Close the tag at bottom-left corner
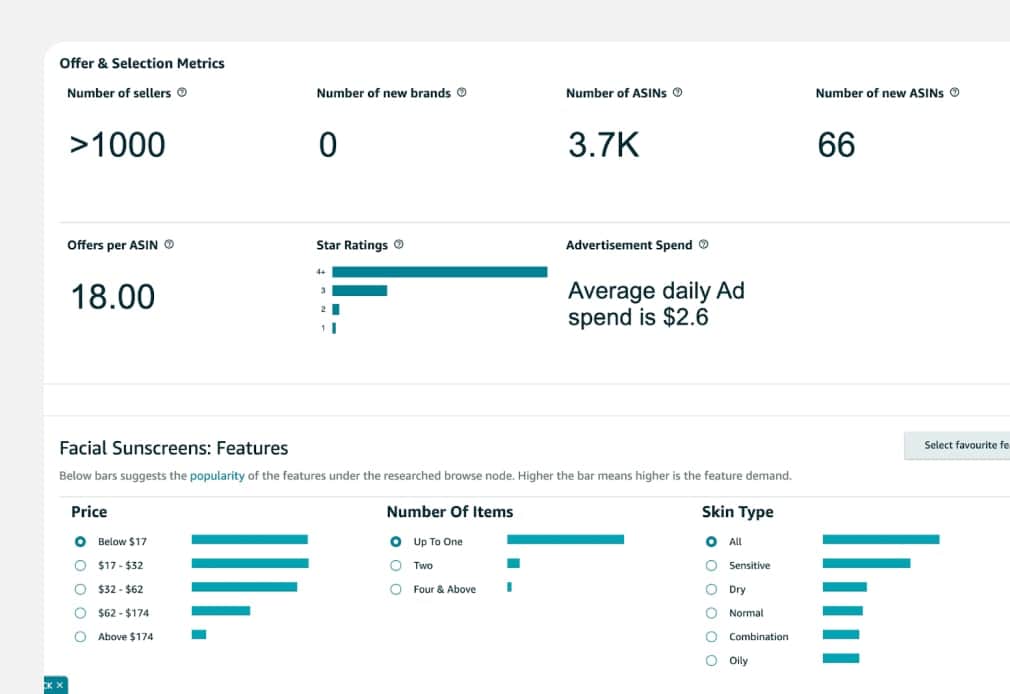 click(x=60, y=685)
